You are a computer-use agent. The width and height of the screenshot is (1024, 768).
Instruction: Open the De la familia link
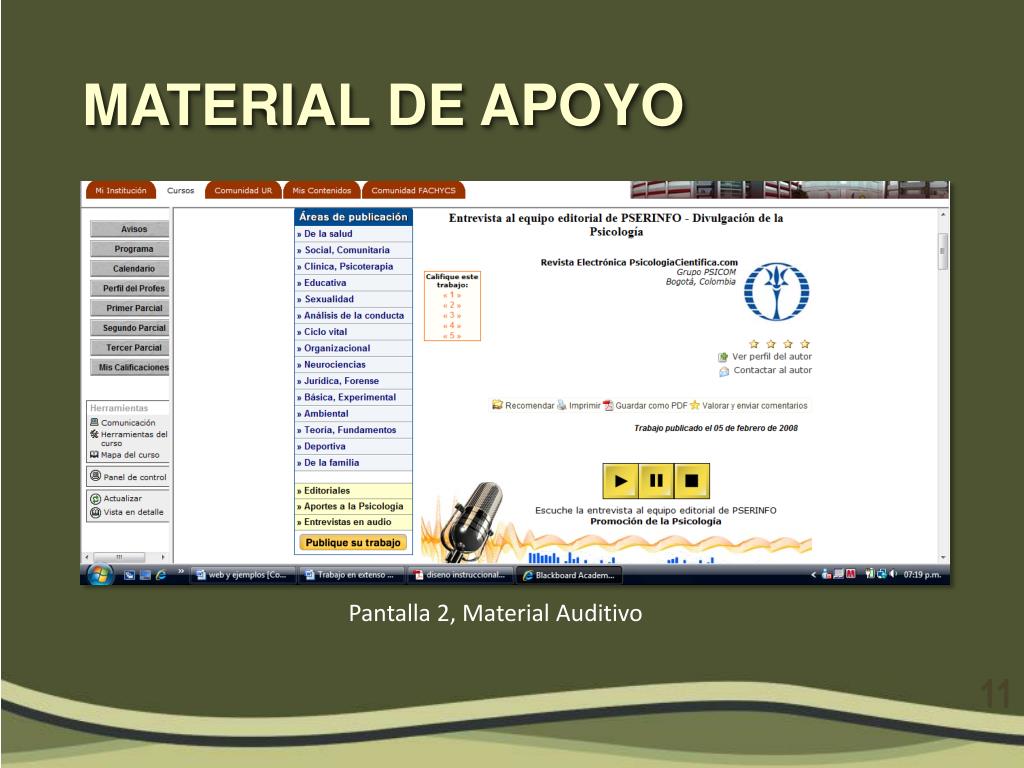point(353,462)
